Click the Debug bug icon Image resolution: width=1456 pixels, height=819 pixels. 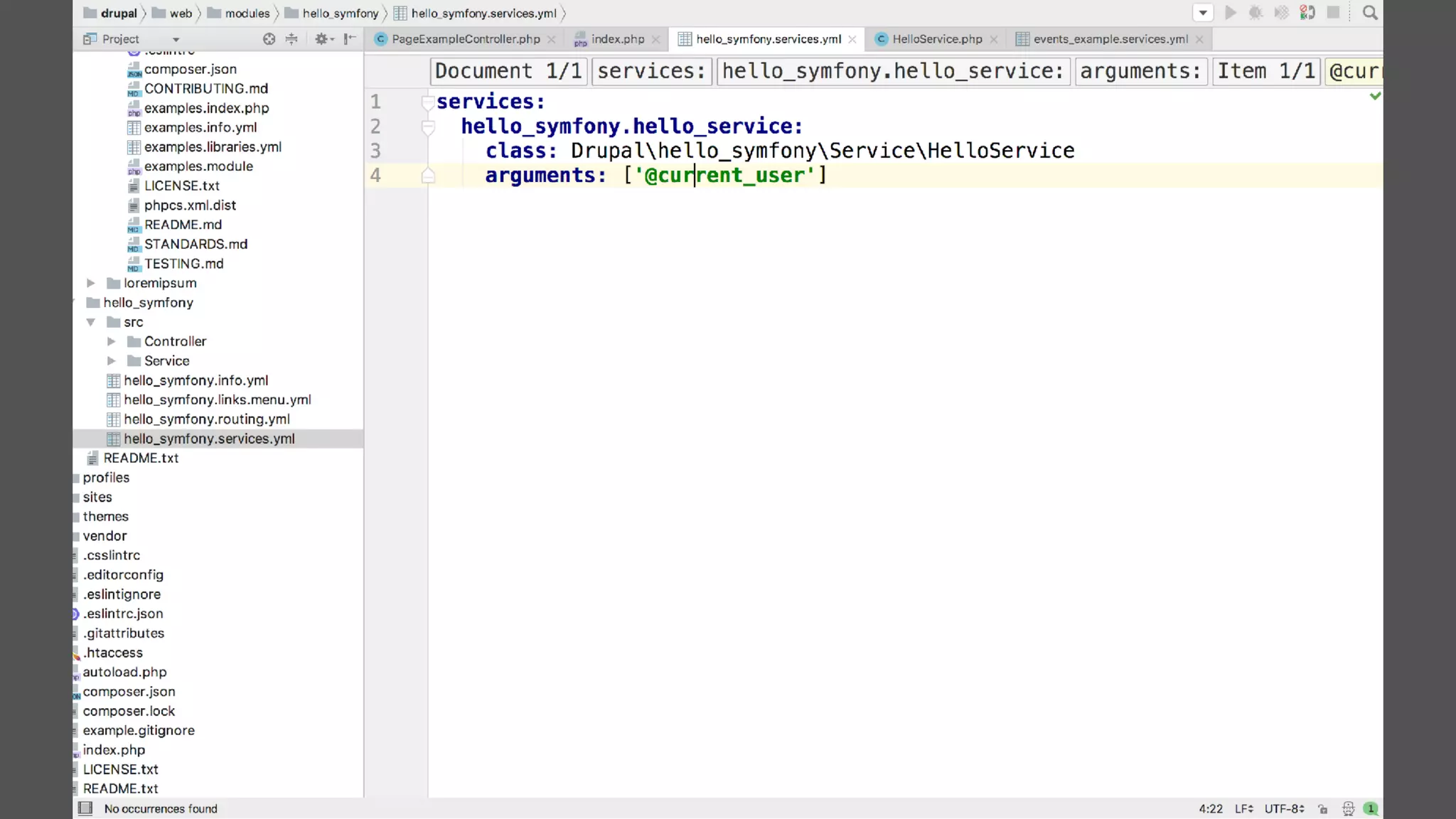point(1256,13)
